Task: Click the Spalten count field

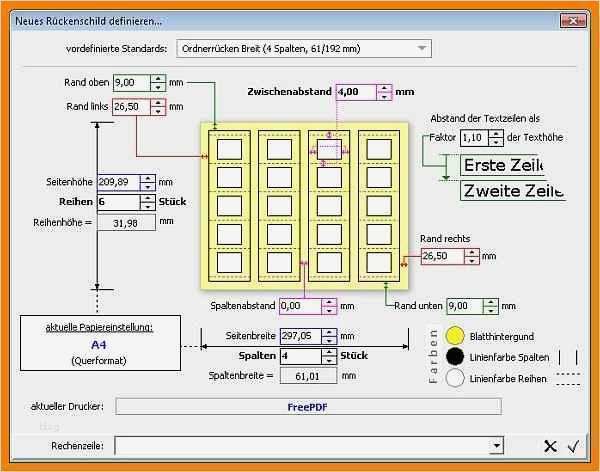Action: (301, 356)
